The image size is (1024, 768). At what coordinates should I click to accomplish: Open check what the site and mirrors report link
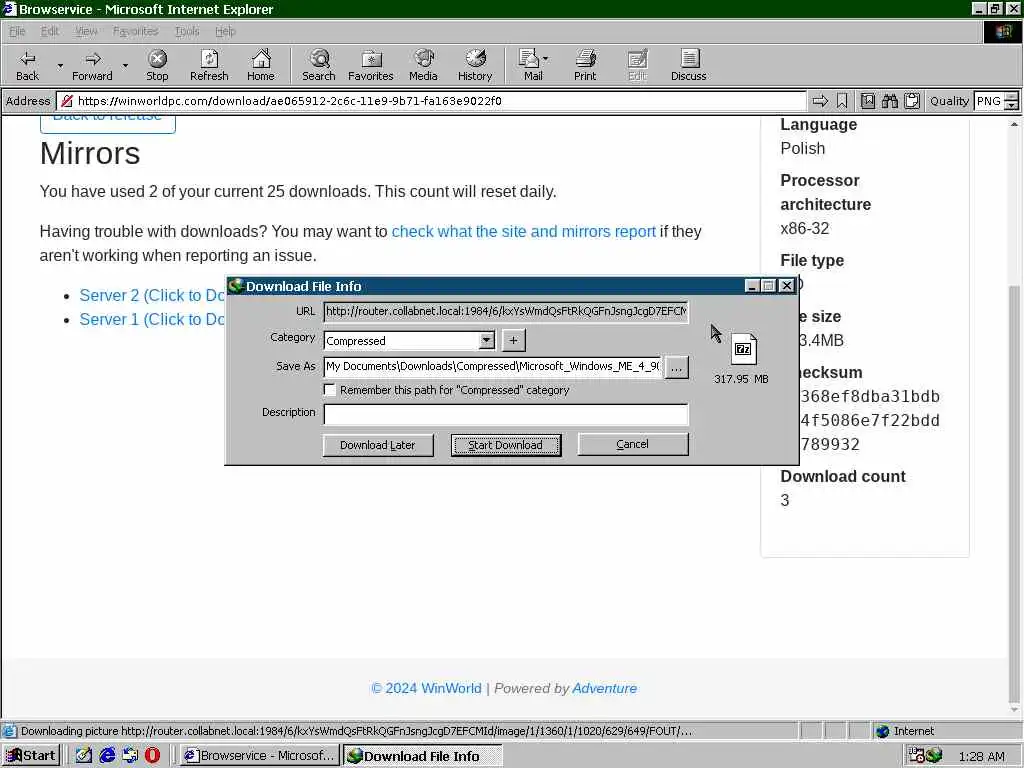pyautogui.click(x=523, y=231)
